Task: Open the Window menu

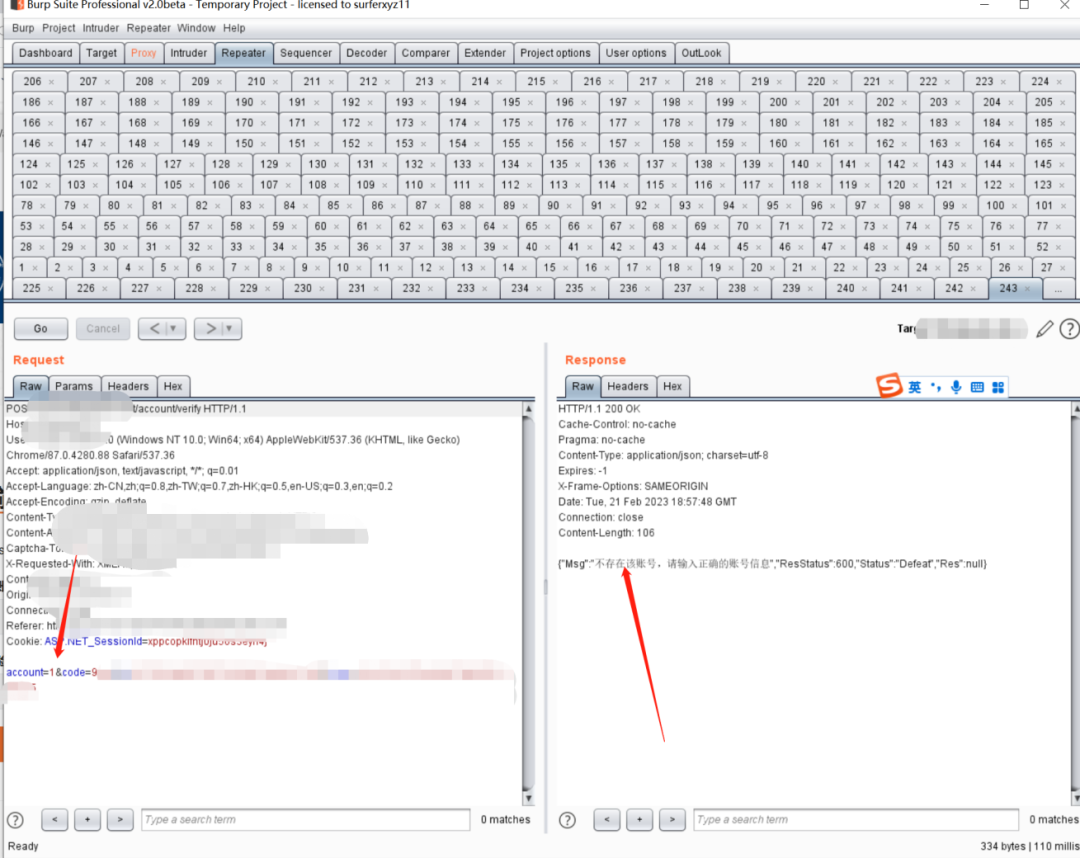Action: [x=196, y=28]
